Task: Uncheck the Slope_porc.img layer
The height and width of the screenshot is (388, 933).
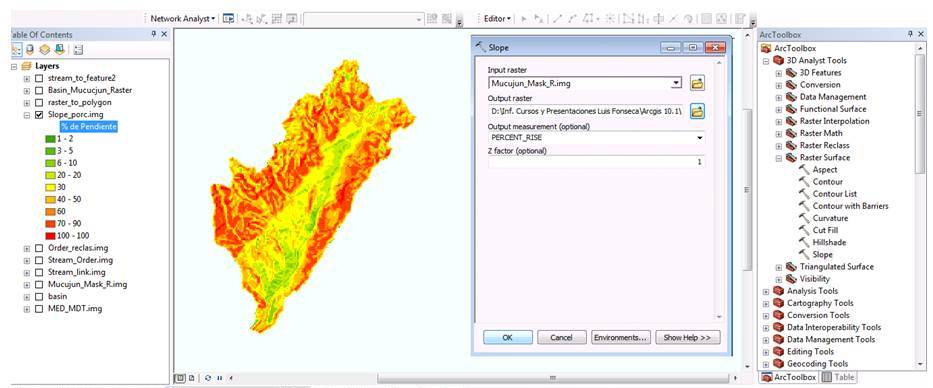Action: point(39,115)
